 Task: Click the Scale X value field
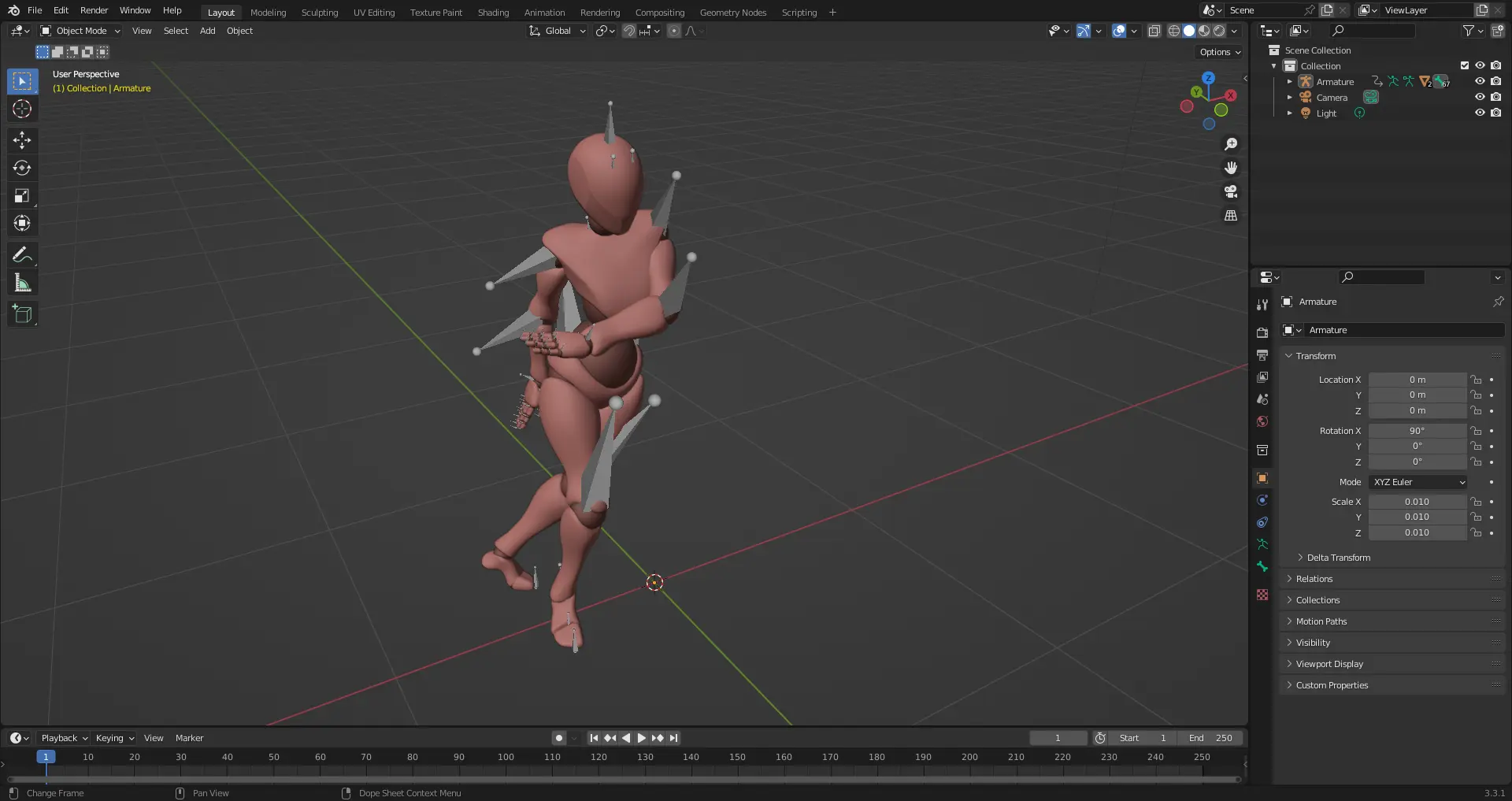pyautogui.click(x=1417, y=502)
